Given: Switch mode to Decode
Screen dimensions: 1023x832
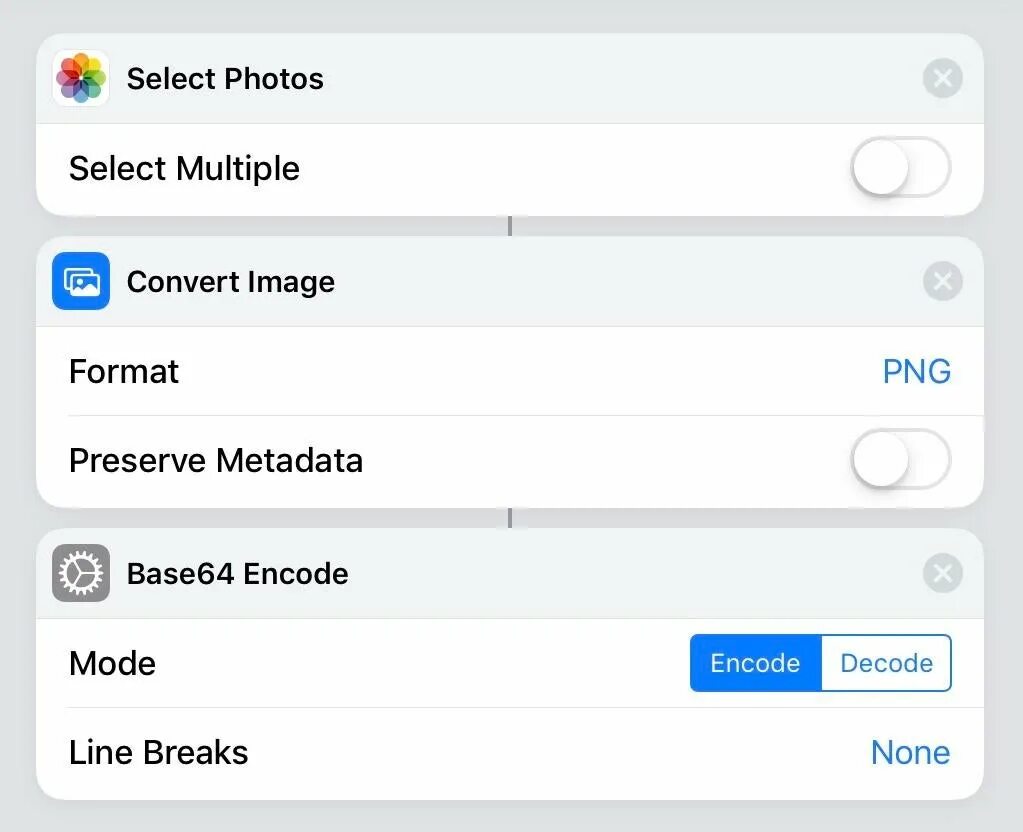Looking at the screenshot, I should [886, 663].
